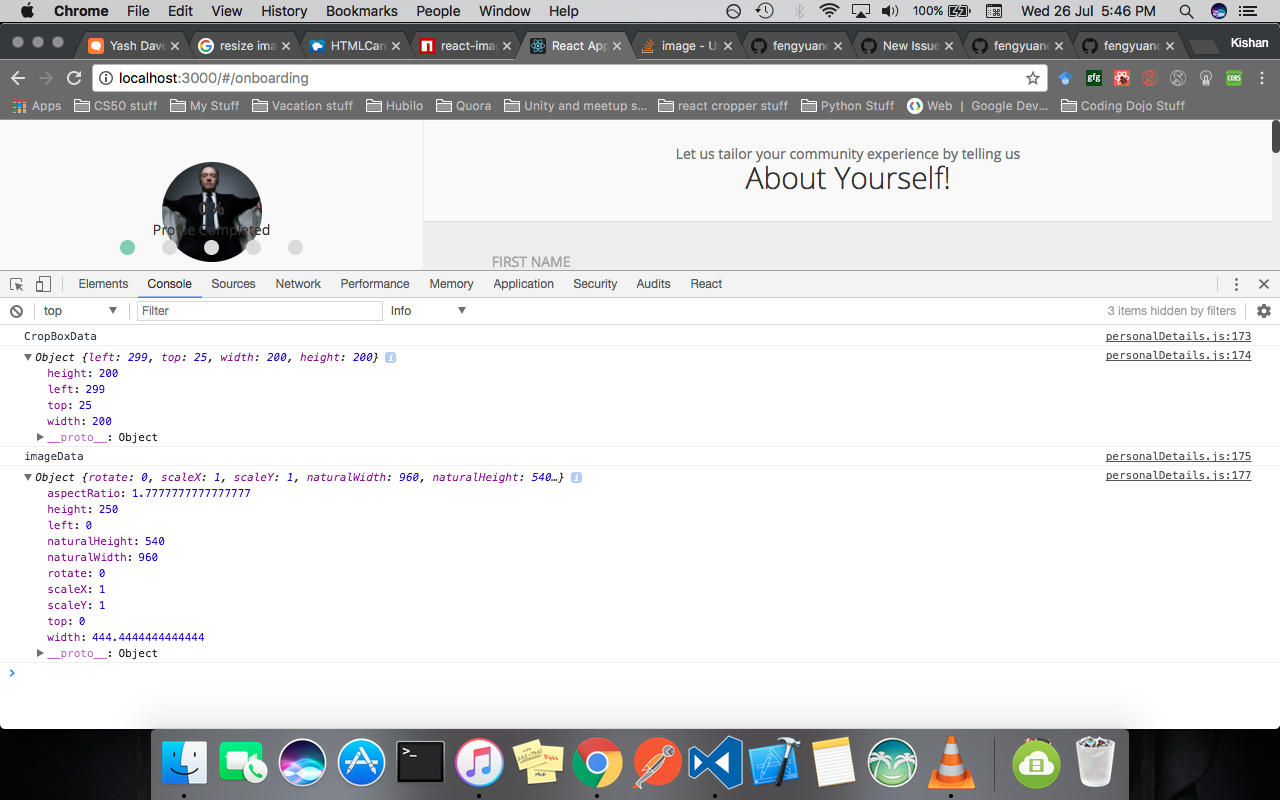Open the History menu in the menu bar
Viewport: 1280px width, 800px height.
tap(283, 11)
